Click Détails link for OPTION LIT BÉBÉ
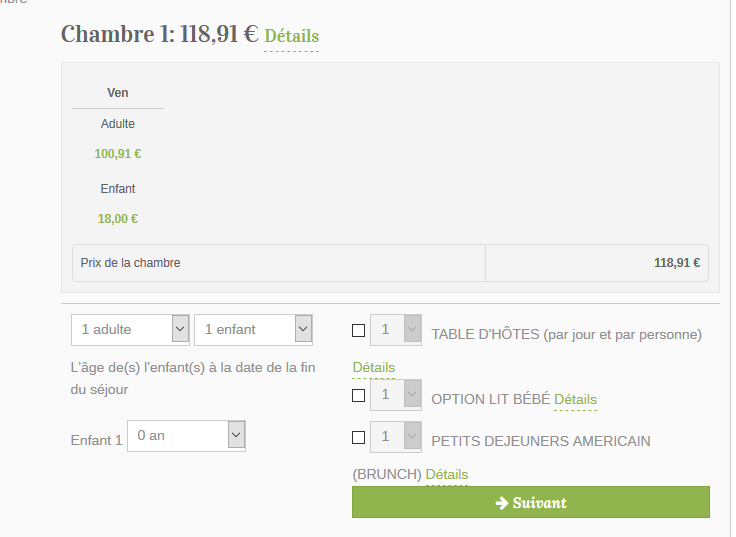The width and height of the screenshot is (736, 537). (x=575, y=400)
